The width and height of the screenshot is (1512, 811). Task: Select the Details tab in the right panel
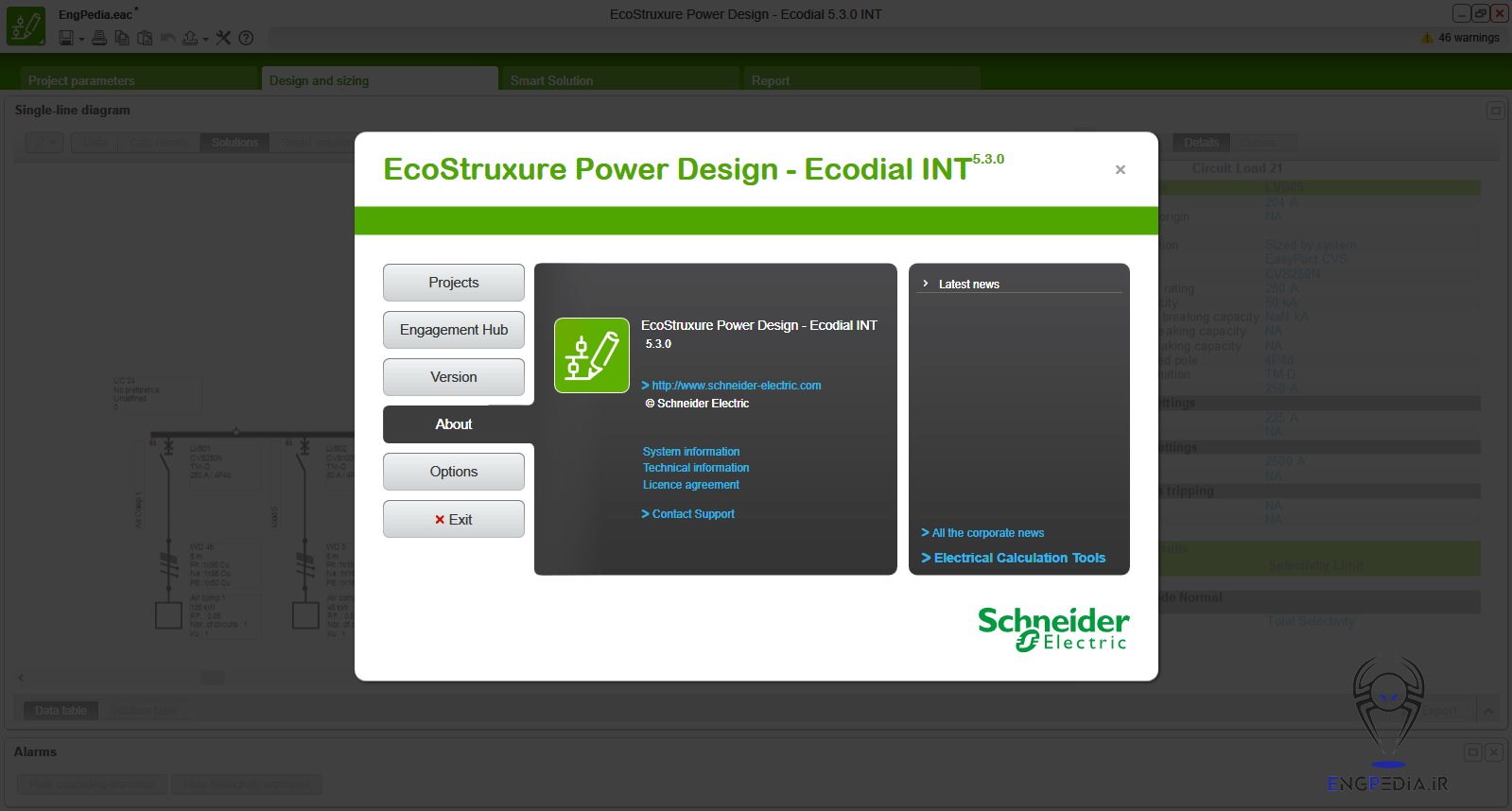tap(1202, 143)
